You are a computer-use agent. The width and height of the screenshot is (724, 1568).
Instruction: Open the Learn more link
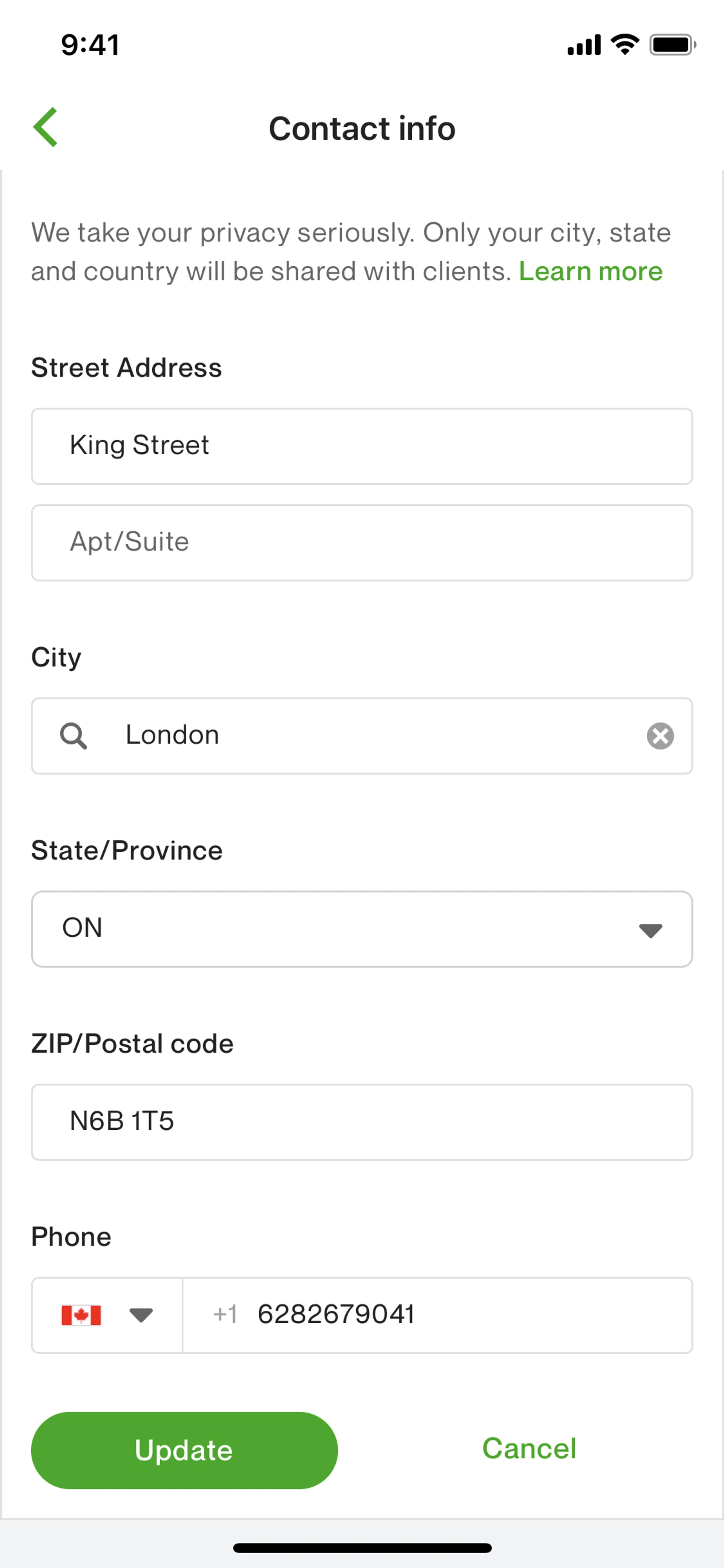pos(590,272)
